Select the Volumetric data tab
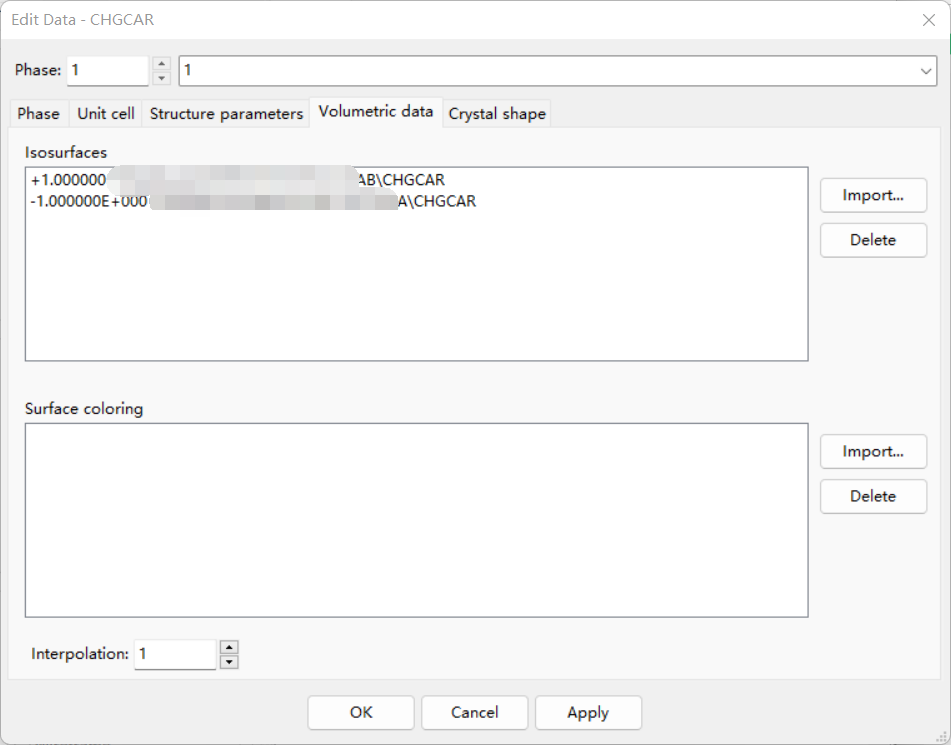Viewport: 951px width, 745px height. [x=376, y=112]
